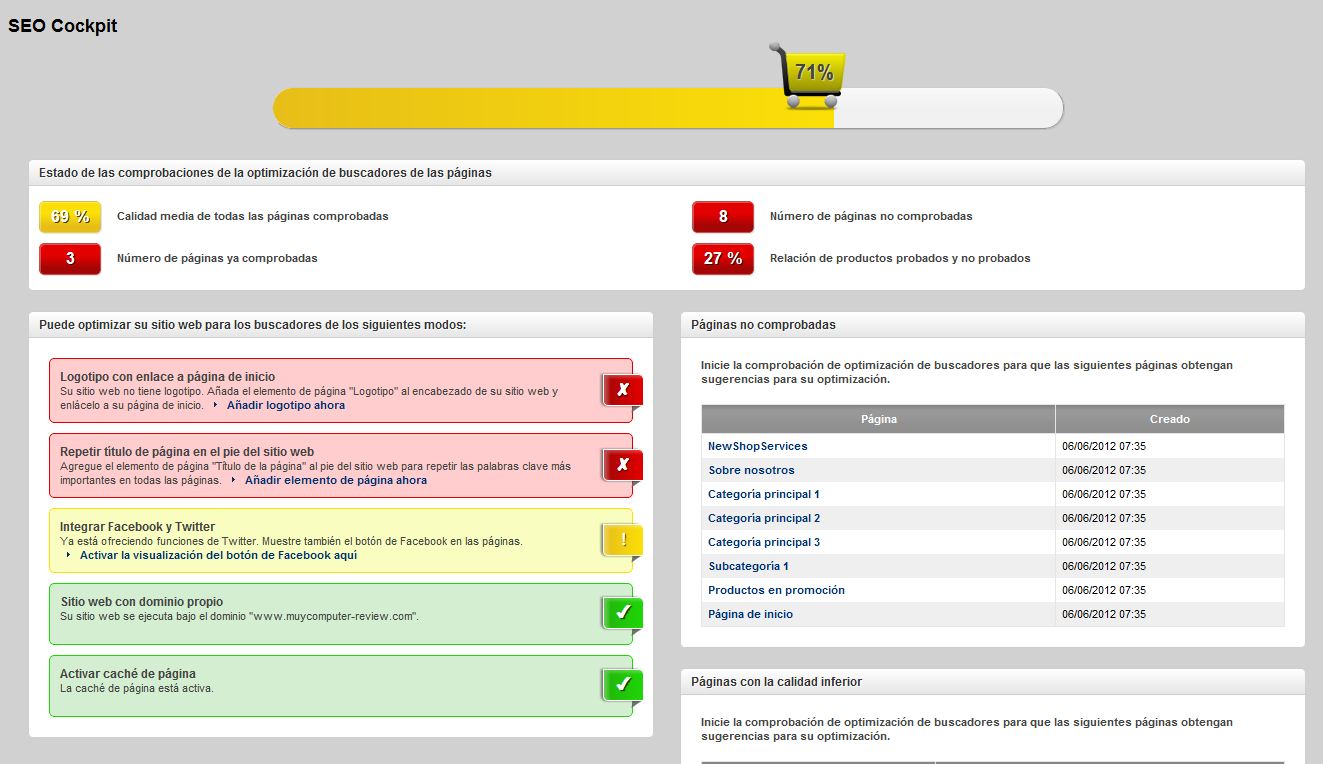The image size is (1323, 764).
Task: Click the red badge showing 8 unverified pages
Action: [722, 216]
